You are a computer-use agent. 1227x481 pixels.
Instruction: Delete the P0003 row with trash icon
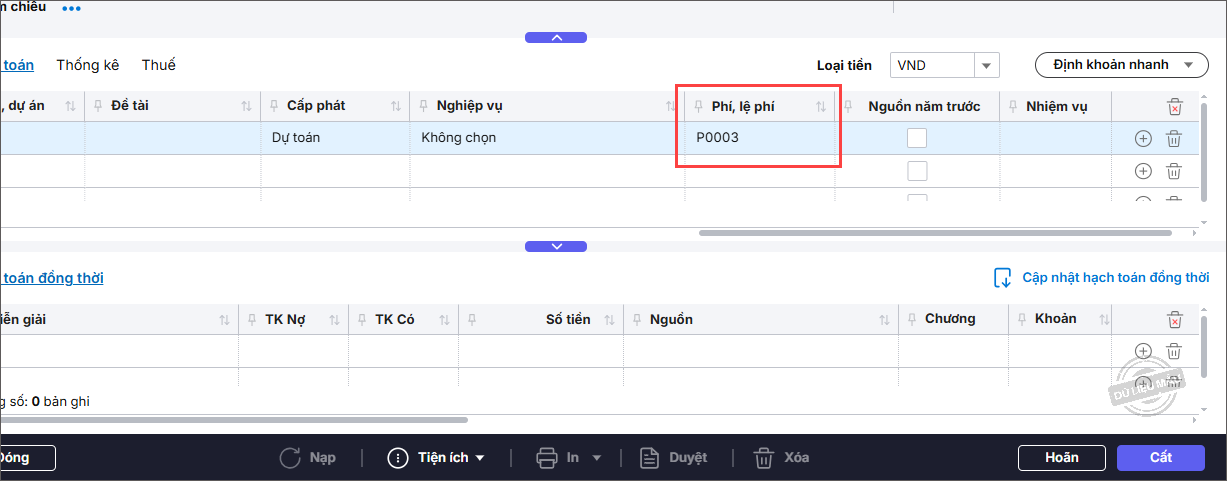pos(1175,139)
